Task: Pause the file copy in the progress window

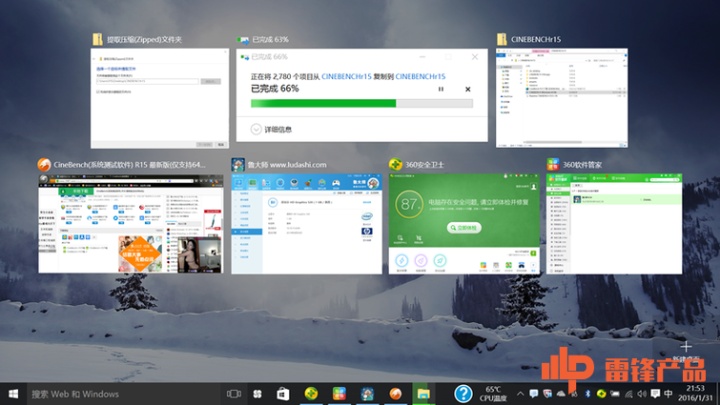Action: pyautogui.click(x=441, y=89)
